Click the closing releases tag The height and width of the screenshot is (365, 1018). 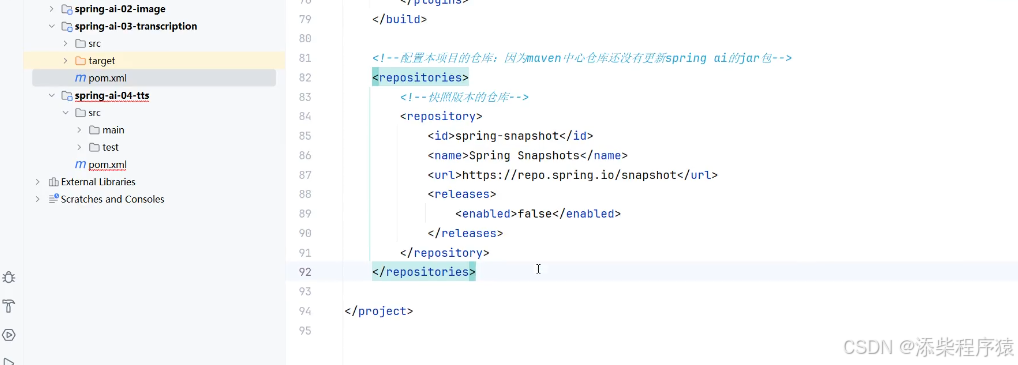click(465, 233)
